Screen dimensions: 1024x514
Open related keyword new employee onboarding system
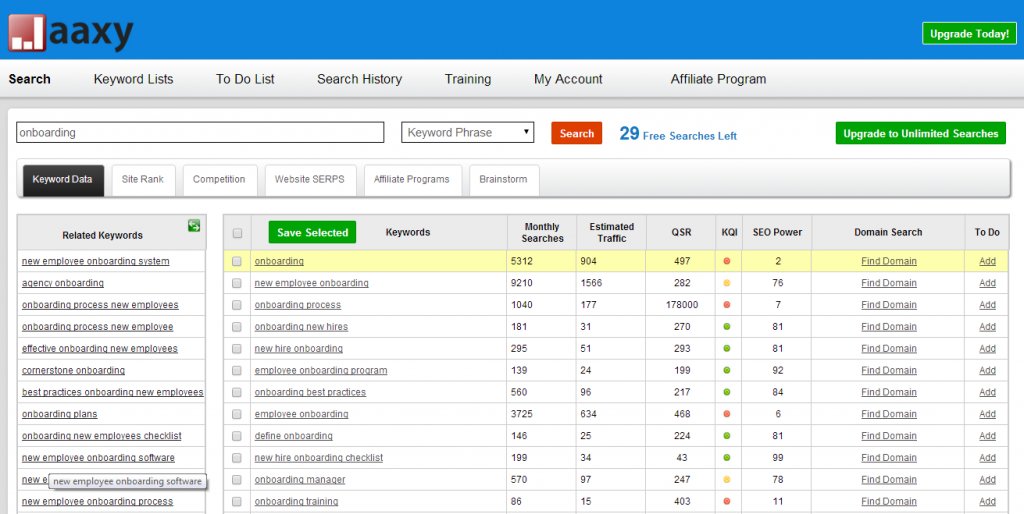point(95,261)
